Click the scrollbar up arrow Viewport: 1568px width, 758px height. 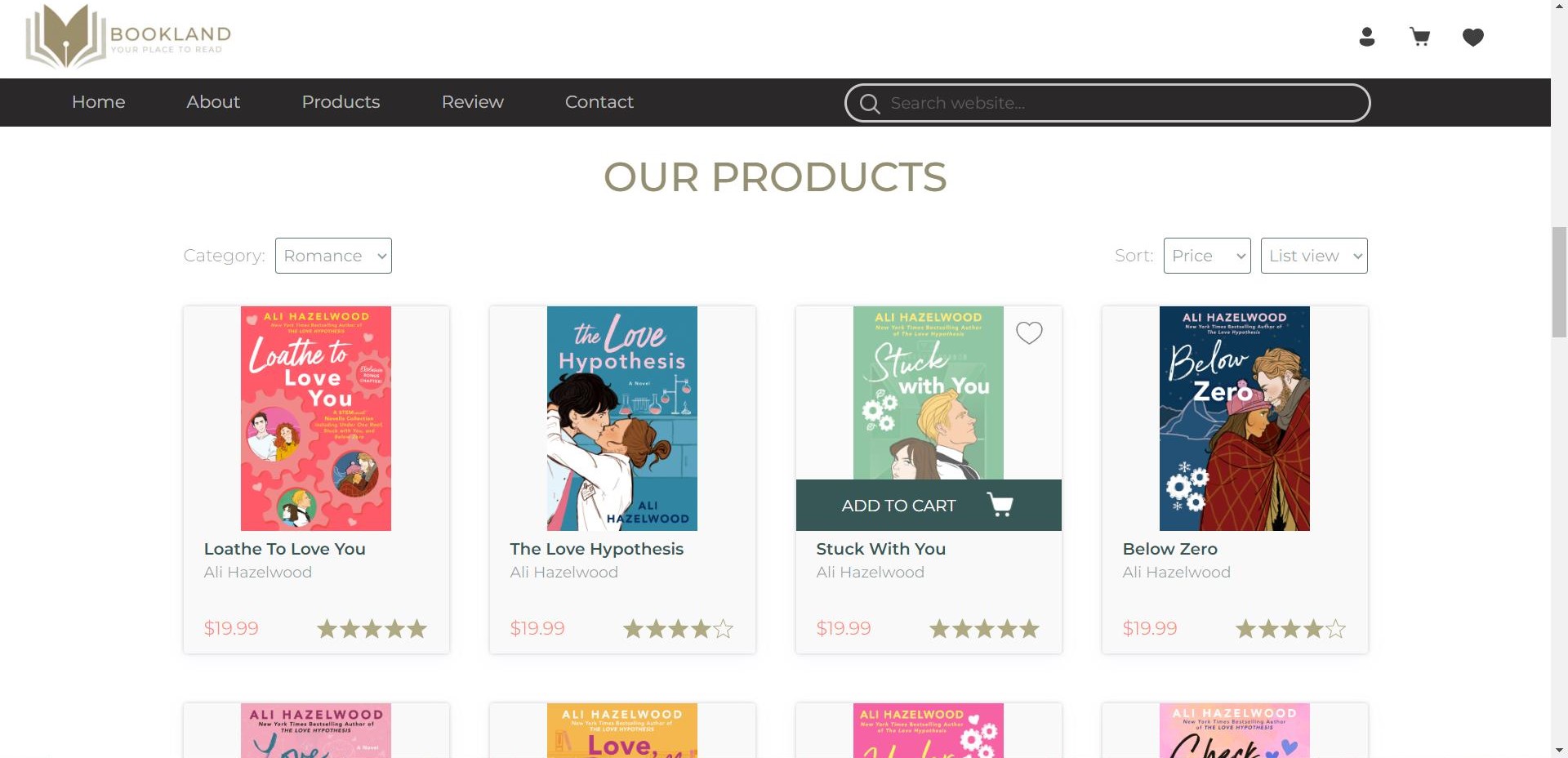tap(1559, 7)
